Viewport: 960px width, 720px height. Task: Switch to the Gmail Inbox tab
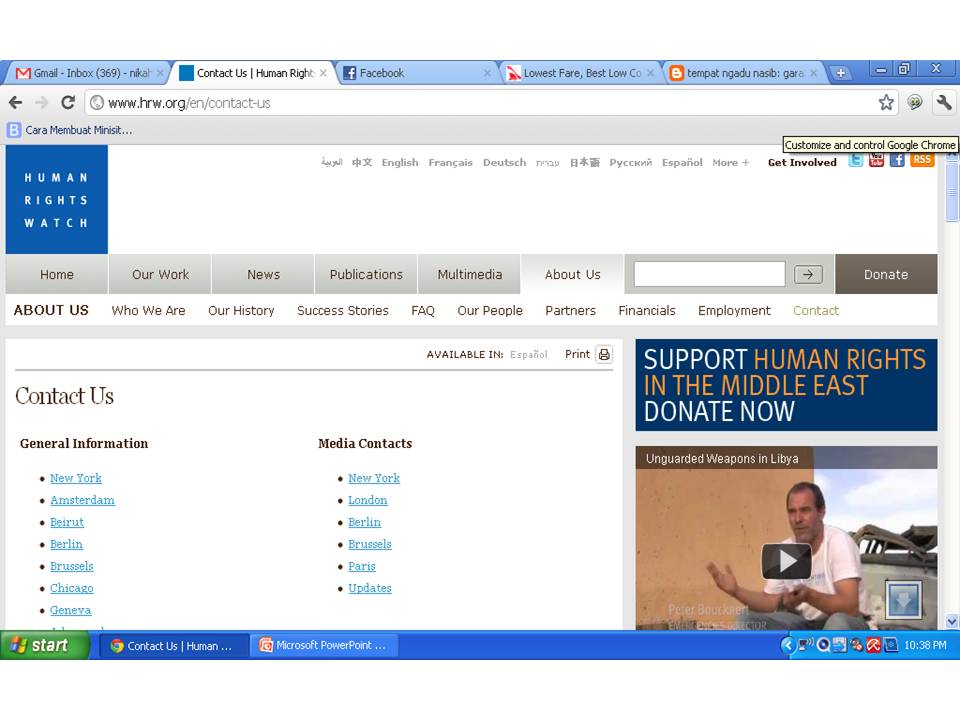click(x=86, y=73)
